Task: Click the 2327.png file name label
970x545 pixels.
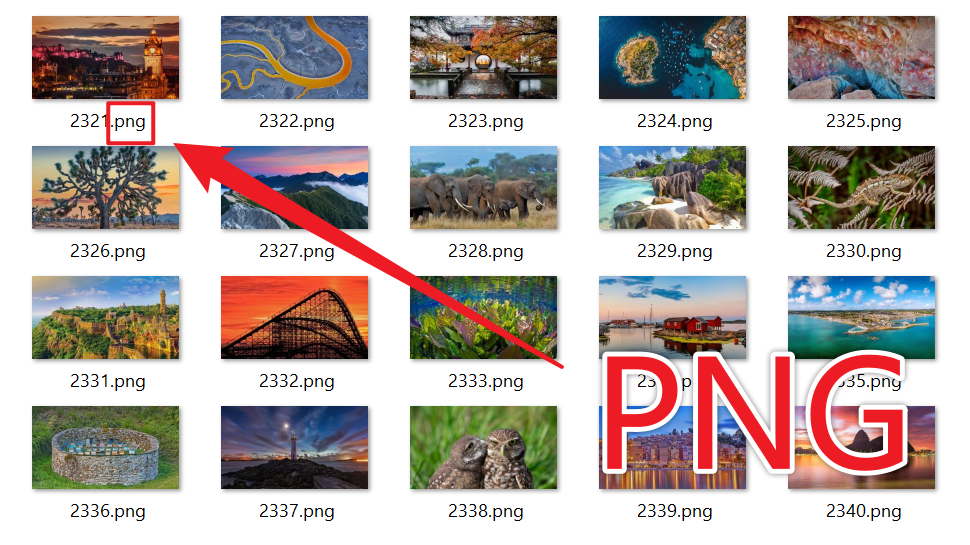Action: (x=296, y=251)
